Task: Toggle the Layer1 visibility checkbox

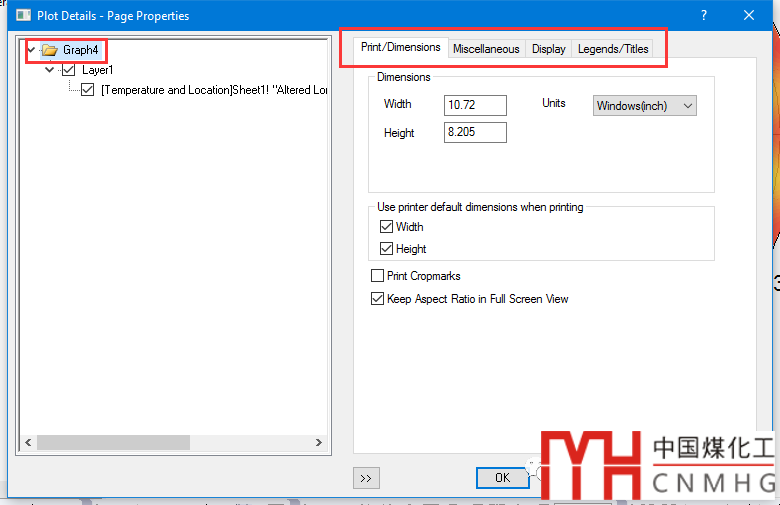Action: coord(69,70)
